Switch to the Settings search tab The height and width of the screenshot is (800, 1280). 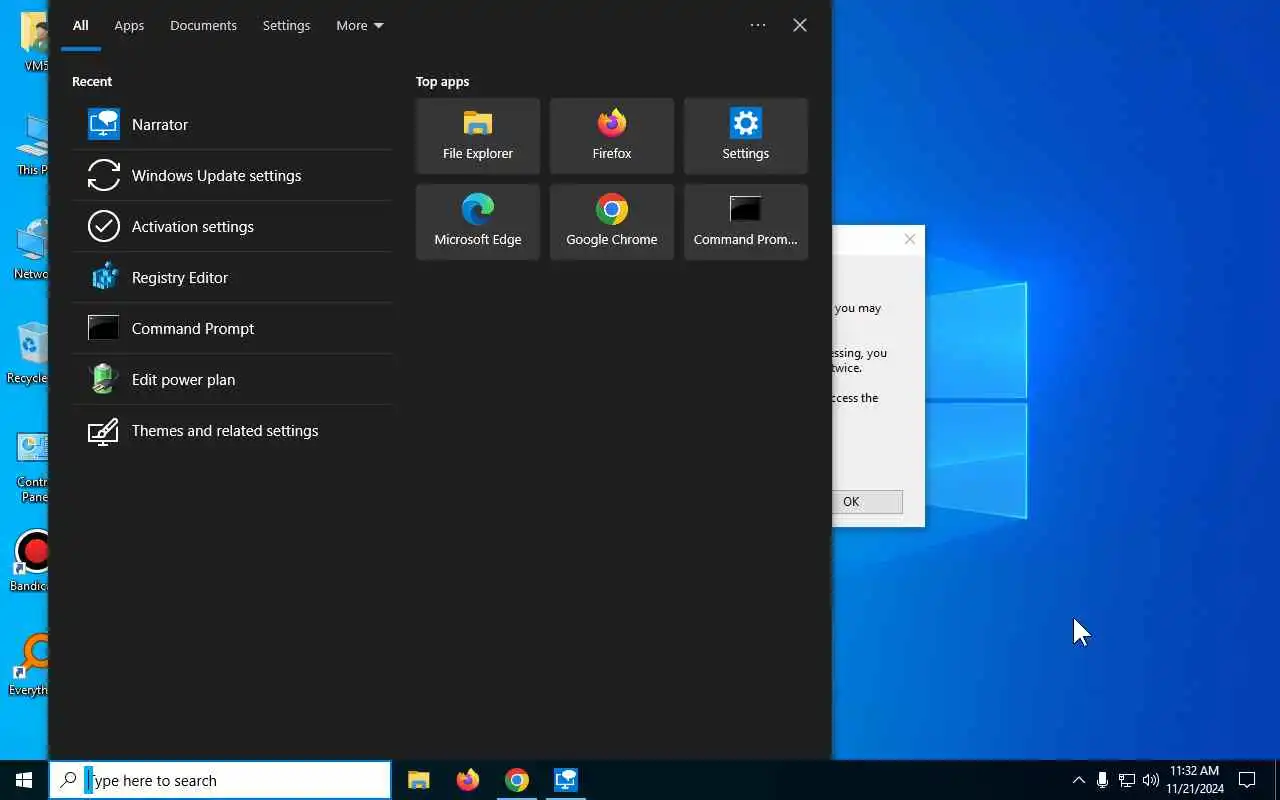point(286,25)
